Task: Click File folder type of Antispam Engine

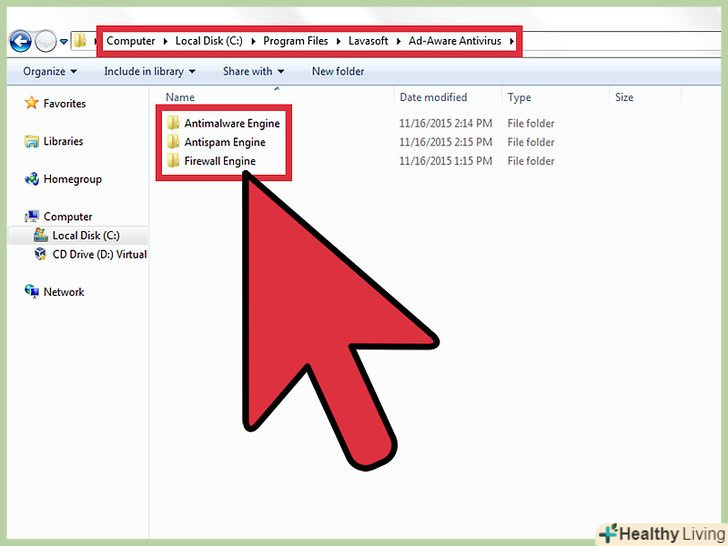Action: pyautogui.click(x=531, y=142)
